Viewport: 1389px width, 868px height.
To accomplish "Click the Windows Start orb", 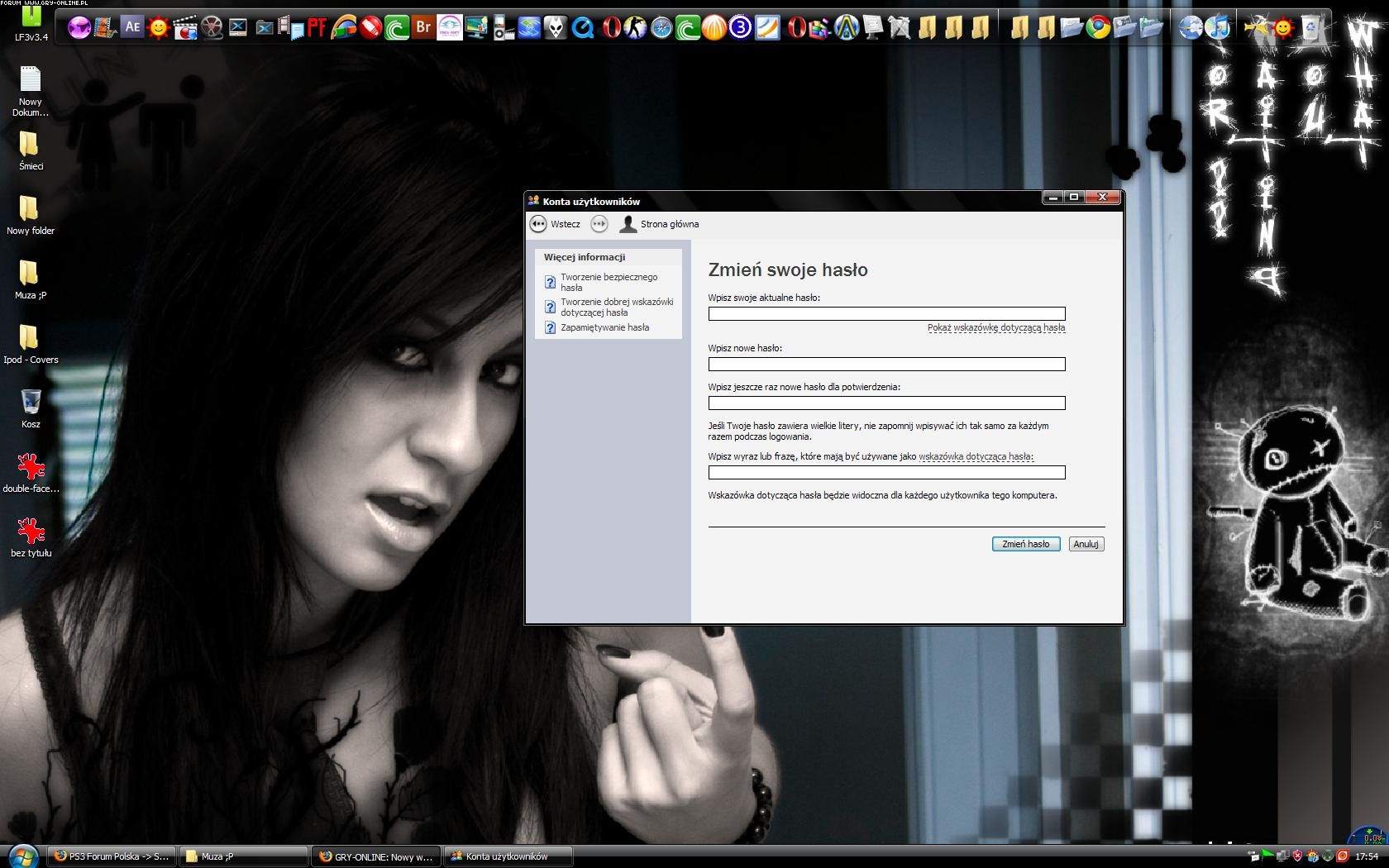I will [x=22, y=856].
